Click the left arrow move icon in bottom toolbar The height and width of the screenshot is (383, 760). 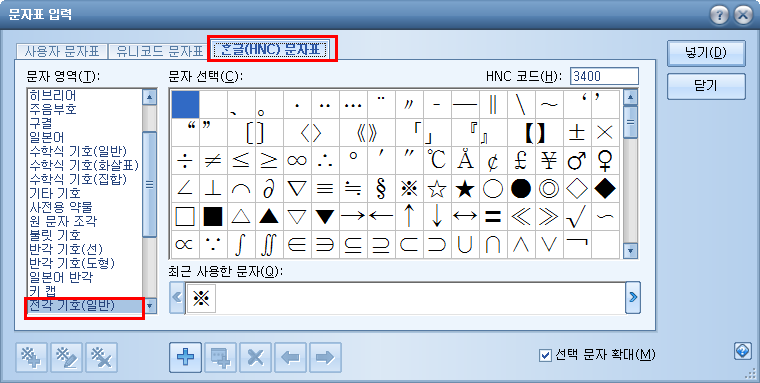tap(290, 357)
